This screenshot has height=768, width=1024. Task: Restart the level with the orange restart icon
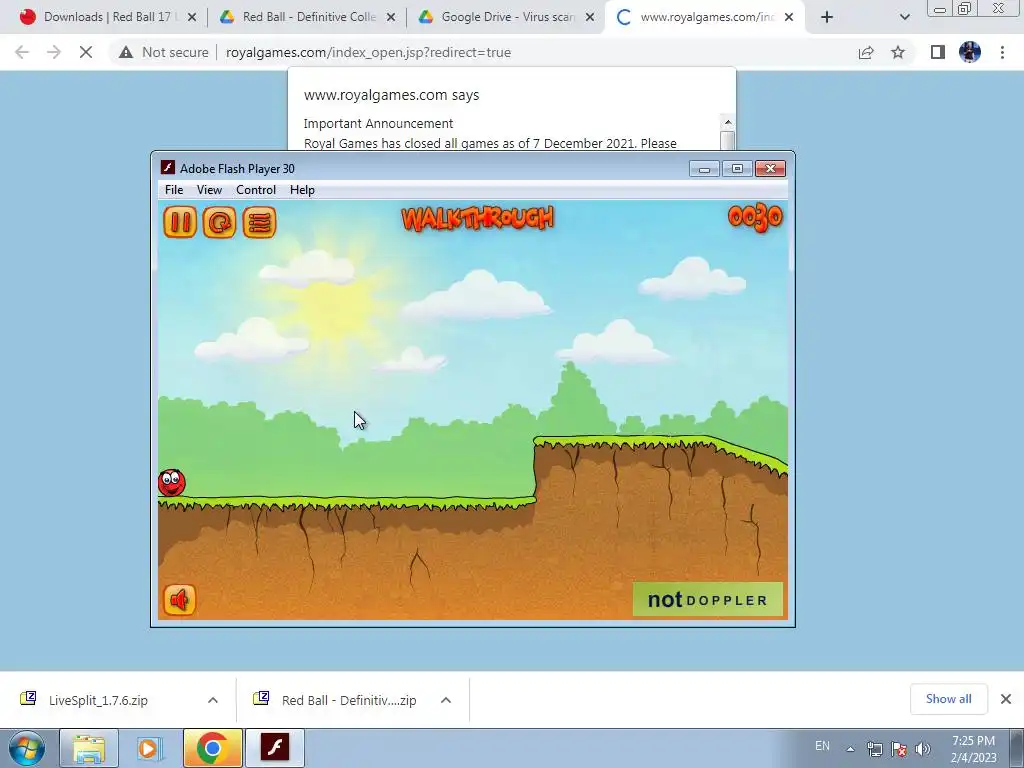coord(219,222)
